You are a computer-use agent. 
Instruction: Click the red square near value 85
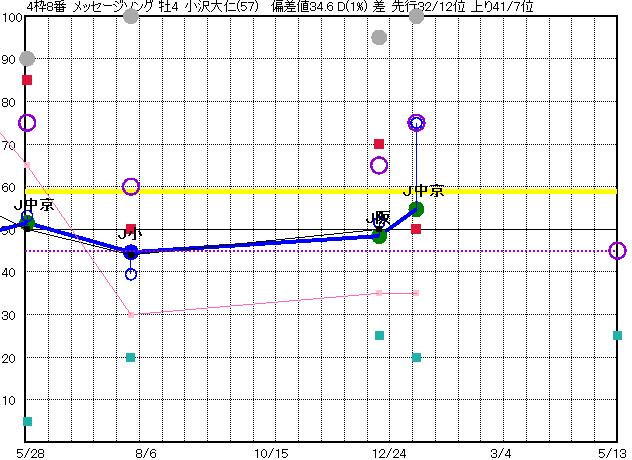tap(27, 80)
